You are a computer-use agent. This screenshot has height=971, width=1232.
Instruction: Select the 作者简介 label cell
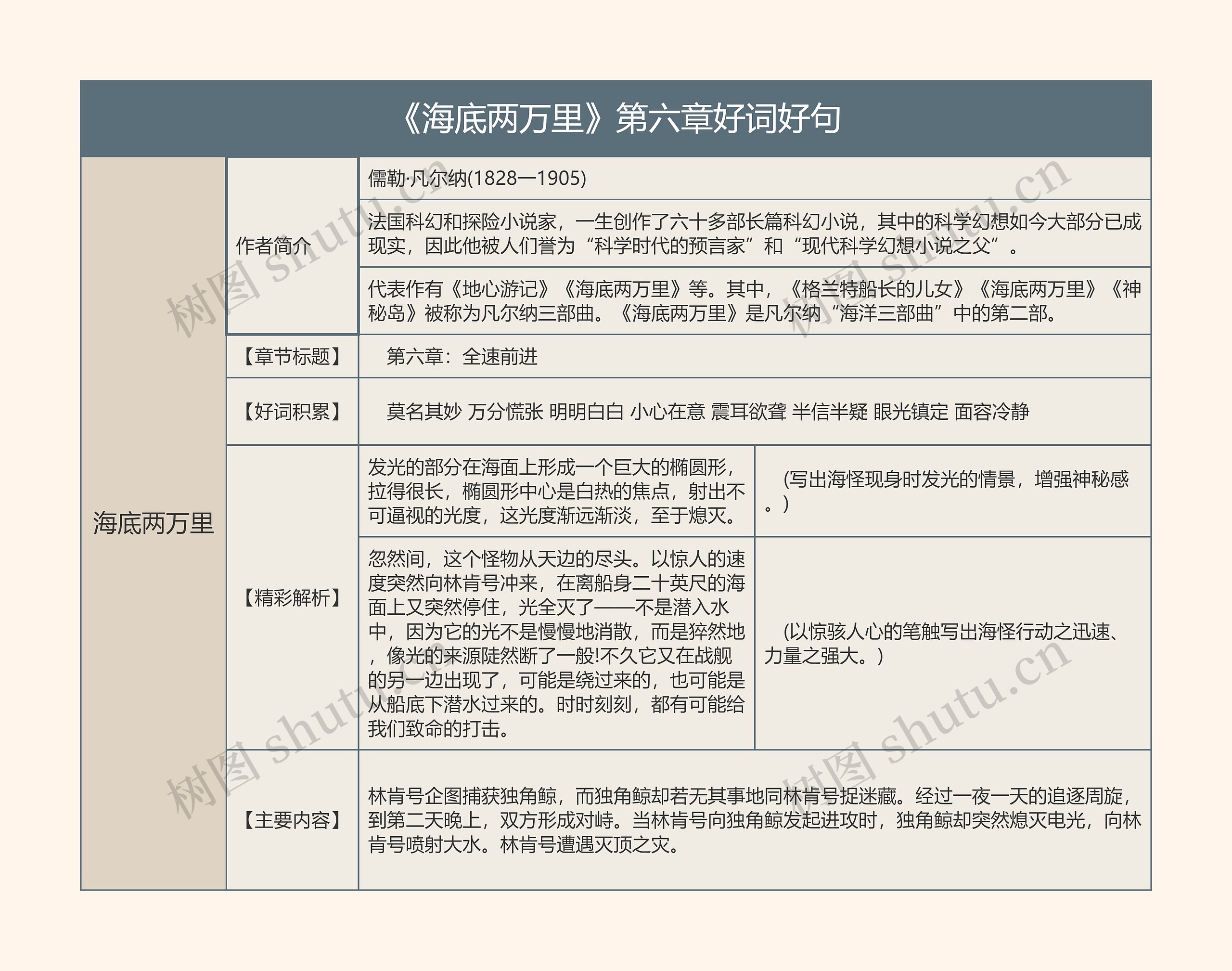pyautogui.click(x=292, y=246)
